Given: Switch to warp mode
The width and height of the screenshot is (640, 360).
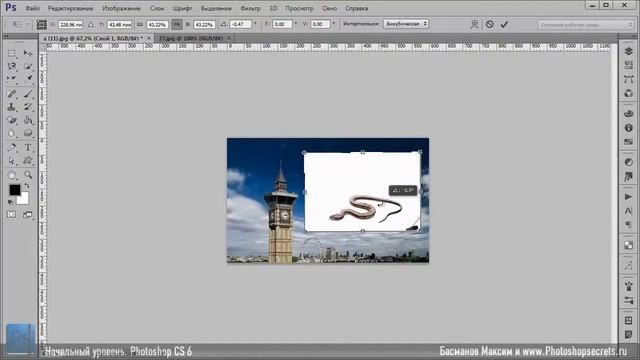Looking at the screenshot, I should [x=474, y=24].
